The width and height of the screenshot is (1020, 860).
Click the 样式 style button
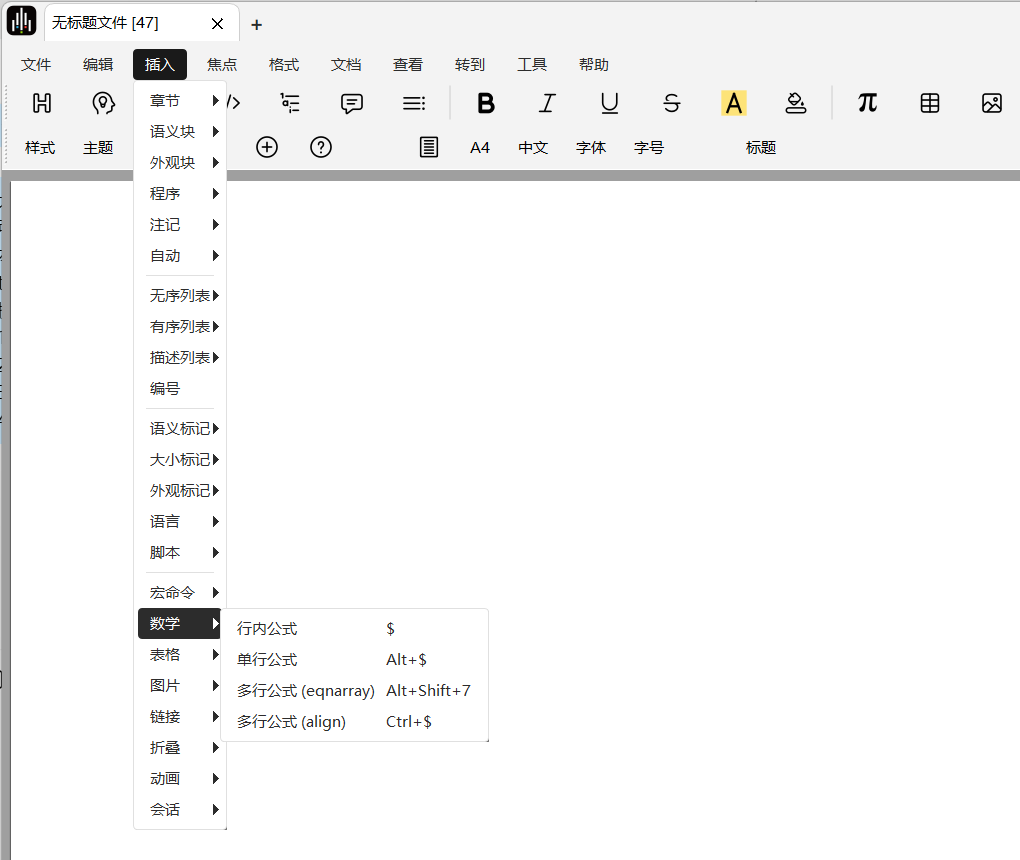tap(40, 147)
